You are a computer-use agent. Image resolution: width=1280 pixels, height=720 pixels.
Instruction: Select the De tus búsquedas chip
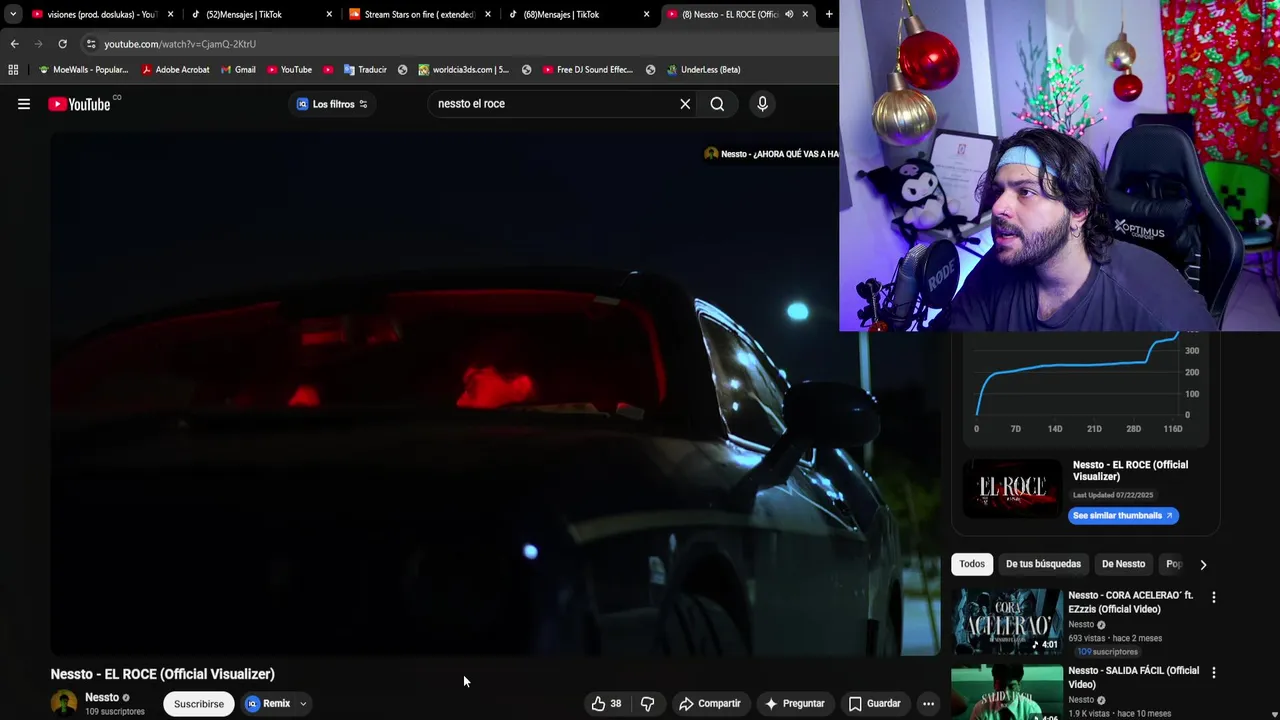pyautogui.click(x=1043, y=564)
